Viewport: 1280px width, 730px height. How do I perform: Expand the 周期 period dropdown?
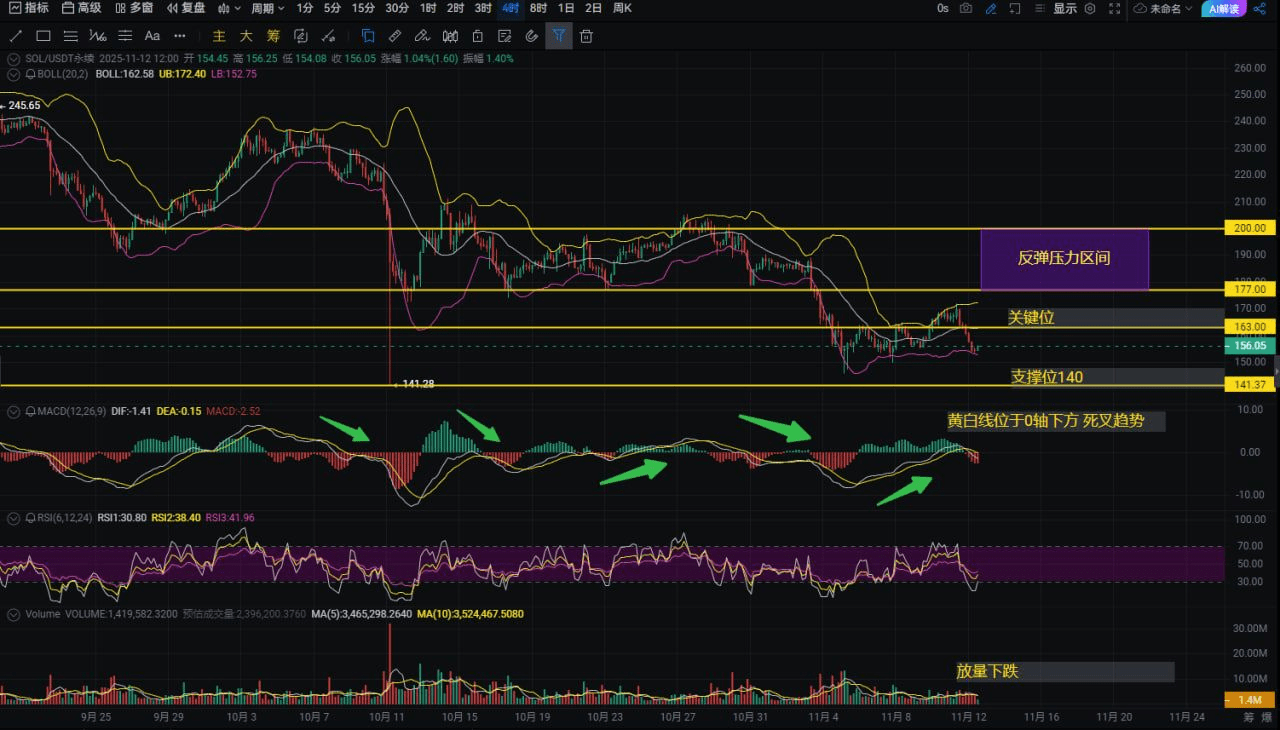pos(268,8)
